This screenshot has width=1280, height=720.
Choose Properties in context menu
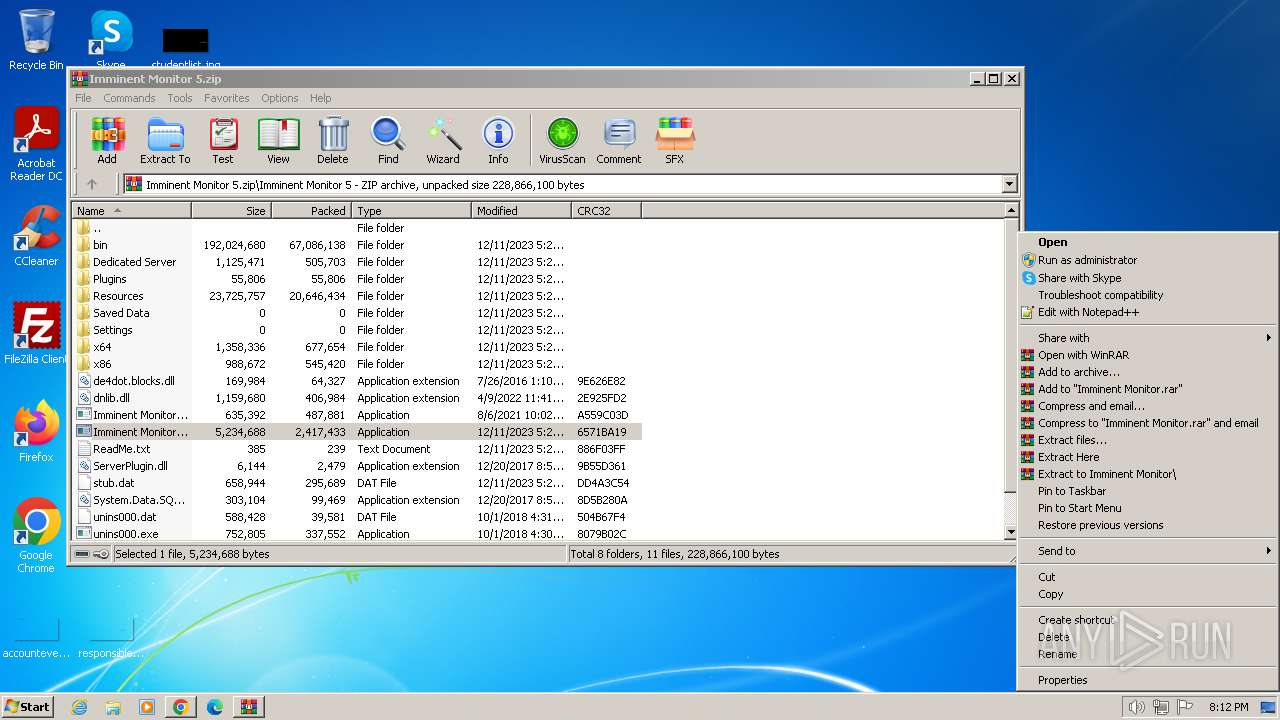pyautogui.click(x=1147, y=680)
